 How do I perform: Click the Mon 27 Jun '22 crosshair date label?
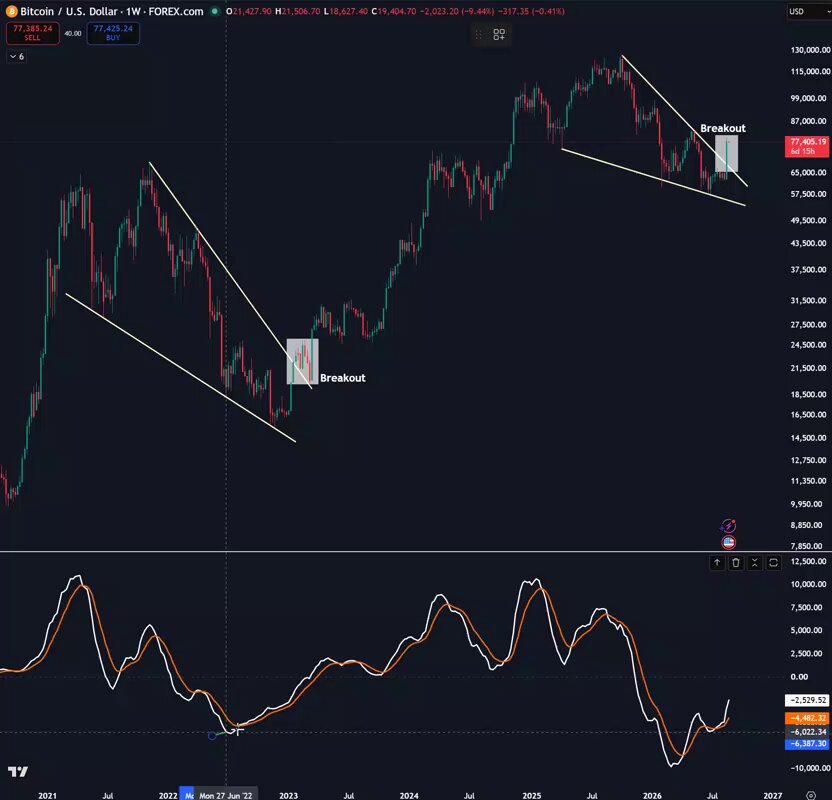pyautogui.click(x=226, y=795)
